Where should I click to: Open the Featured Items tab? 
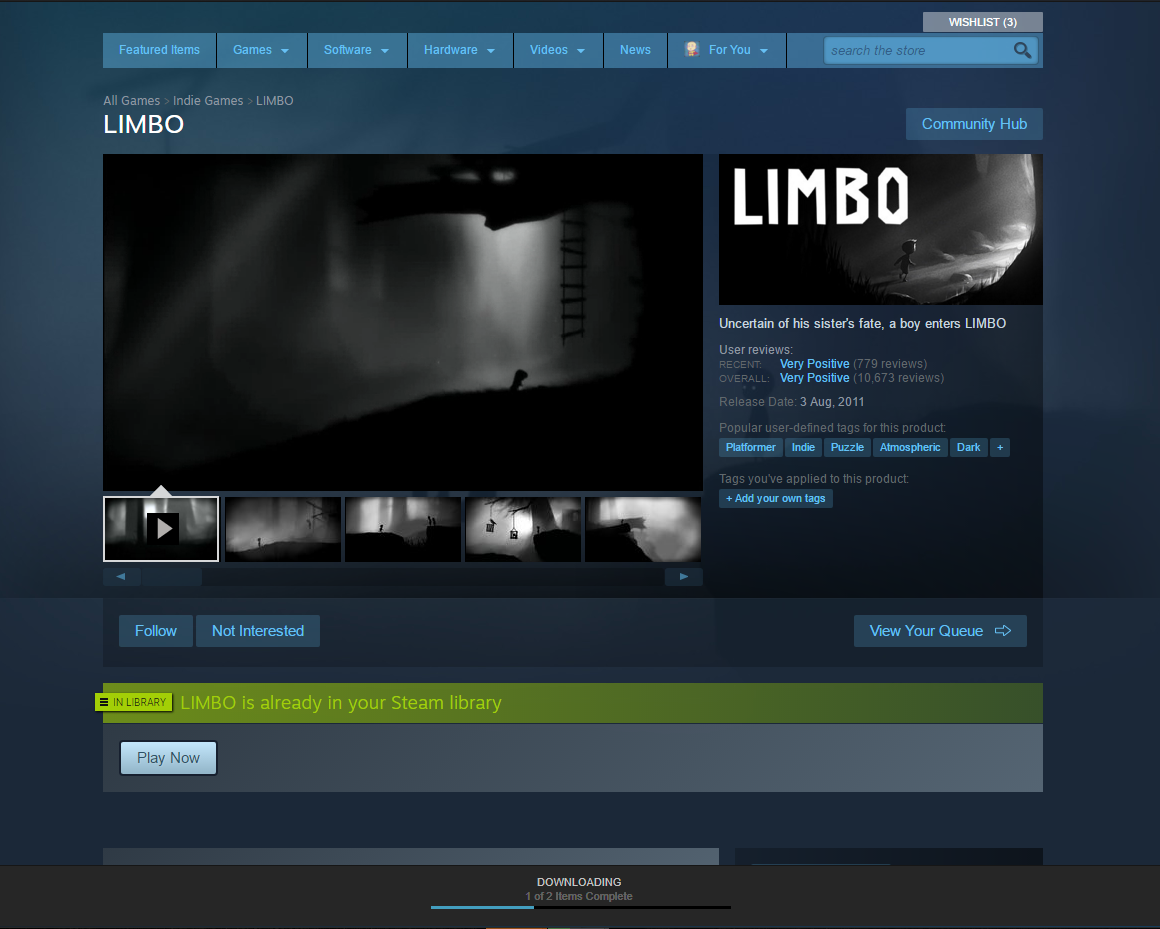tap(159, 50)
